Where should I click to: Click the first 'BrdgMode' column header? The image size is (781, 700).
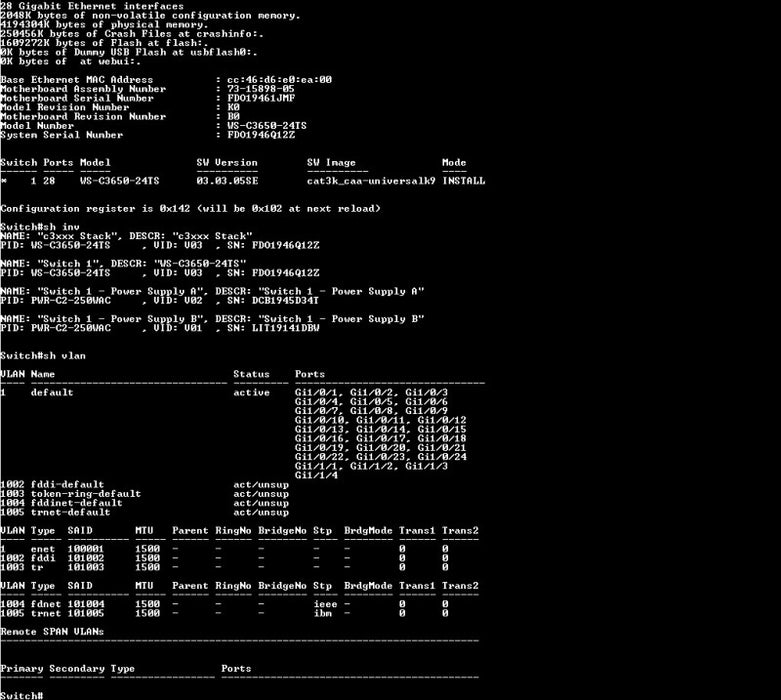(368, 531)
